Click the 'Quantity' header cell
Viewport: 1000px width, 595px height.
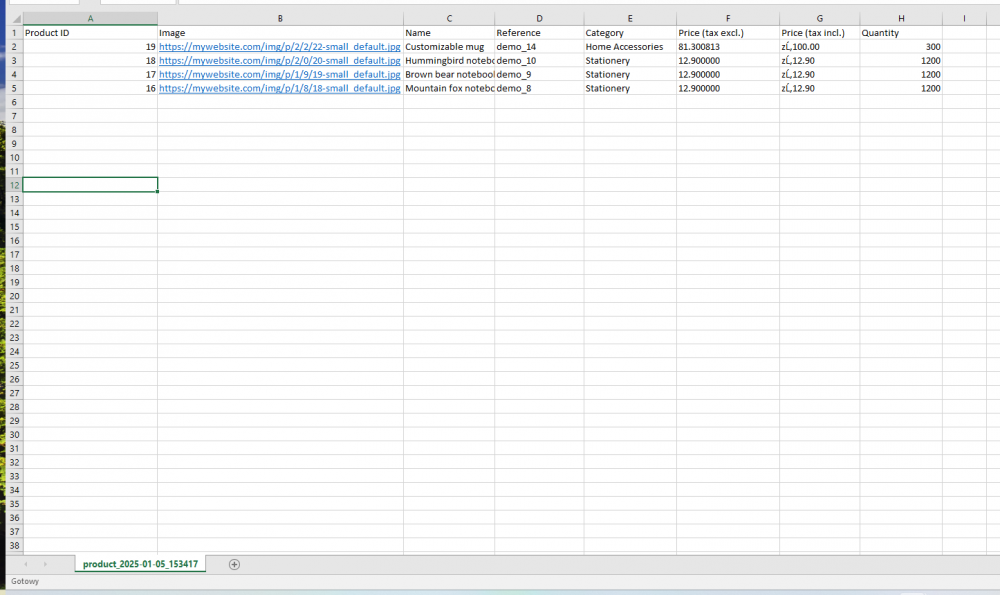pyautogui.click(x=901, y=33)
